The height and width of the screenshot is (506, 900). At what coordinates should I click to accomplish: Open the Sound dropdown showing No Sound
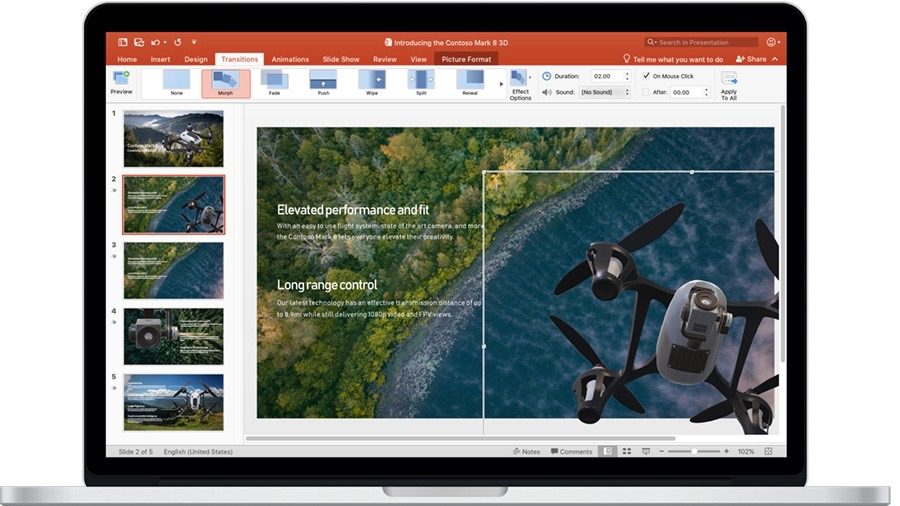pyautogui.click(x=605, y=92)
